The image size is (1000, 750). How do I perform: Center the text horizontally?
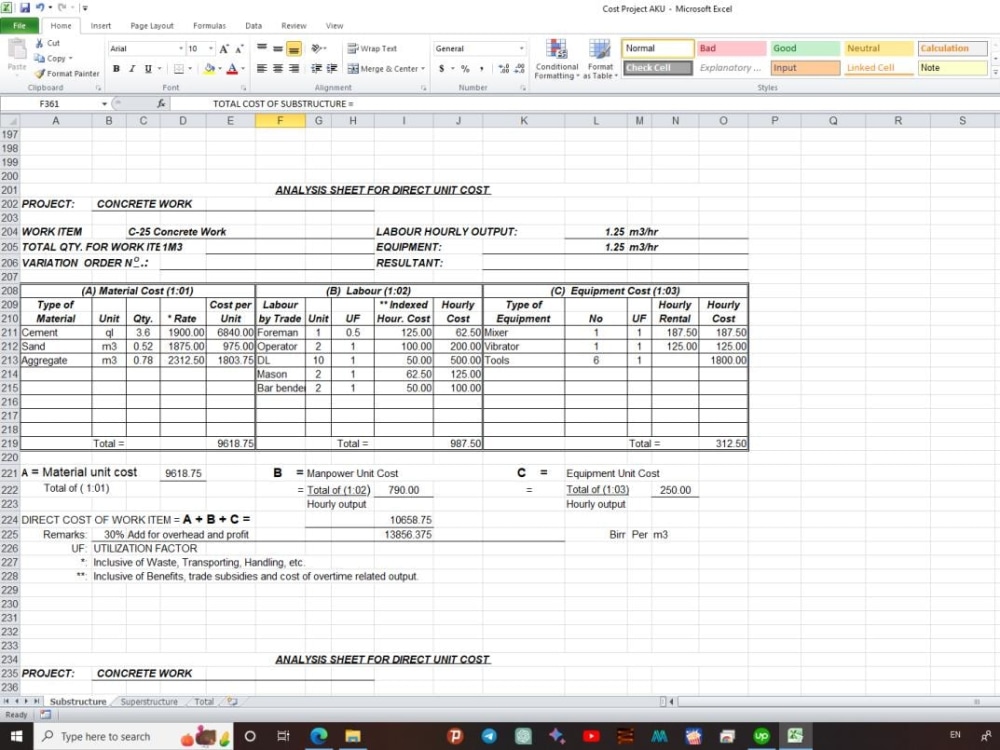tap(278, 68)
